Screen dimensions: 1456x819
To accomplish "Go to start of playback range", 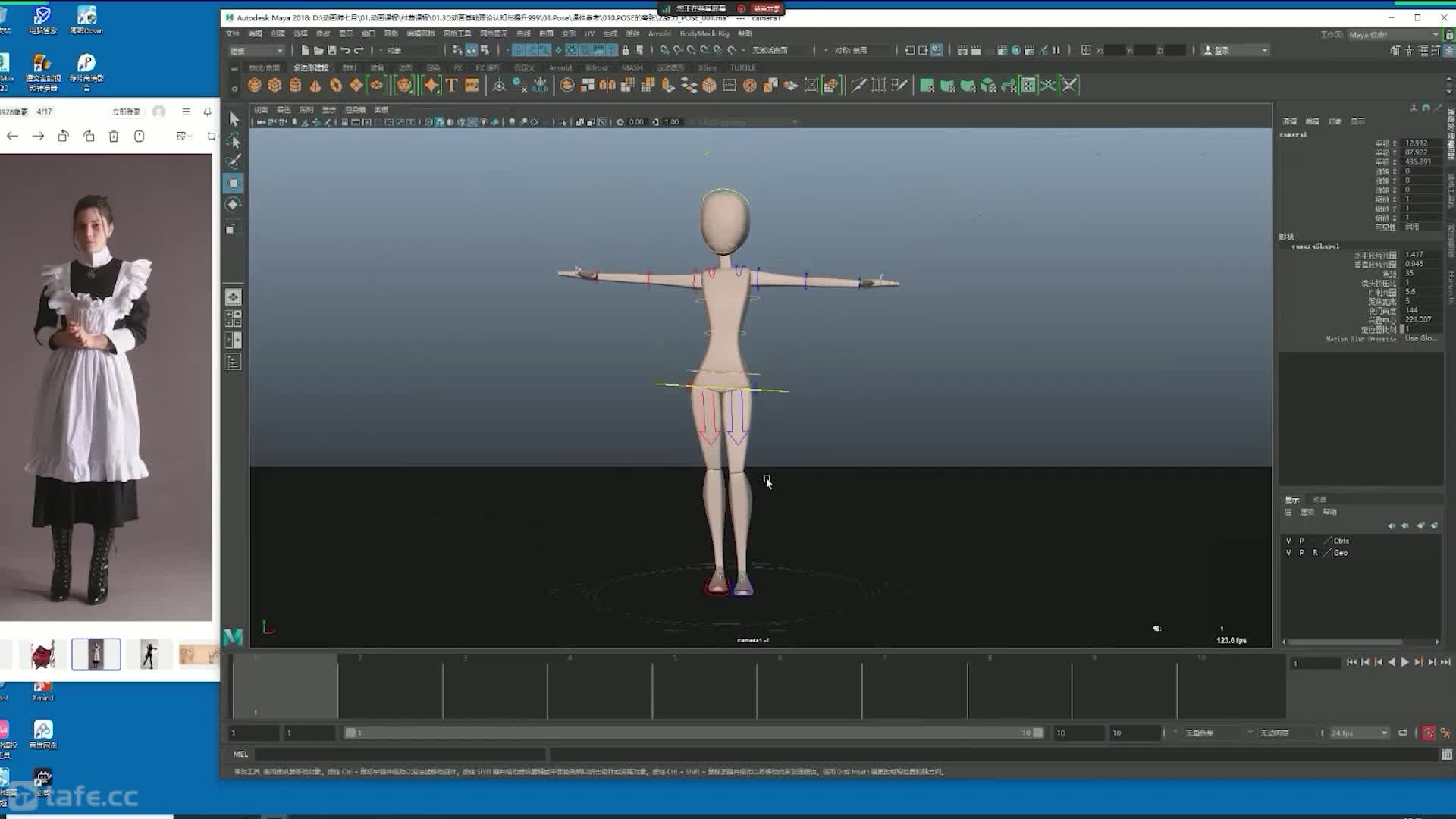I will pos(1351,662).
